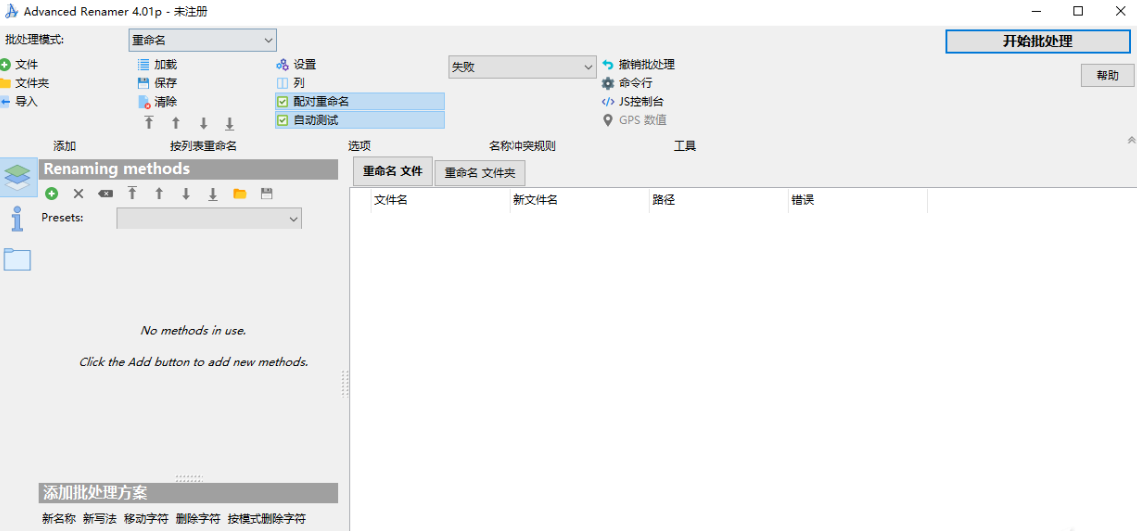Screen dimensions: 1137x531
Task: Click the 新名称 method
Action: click(59, 519)
